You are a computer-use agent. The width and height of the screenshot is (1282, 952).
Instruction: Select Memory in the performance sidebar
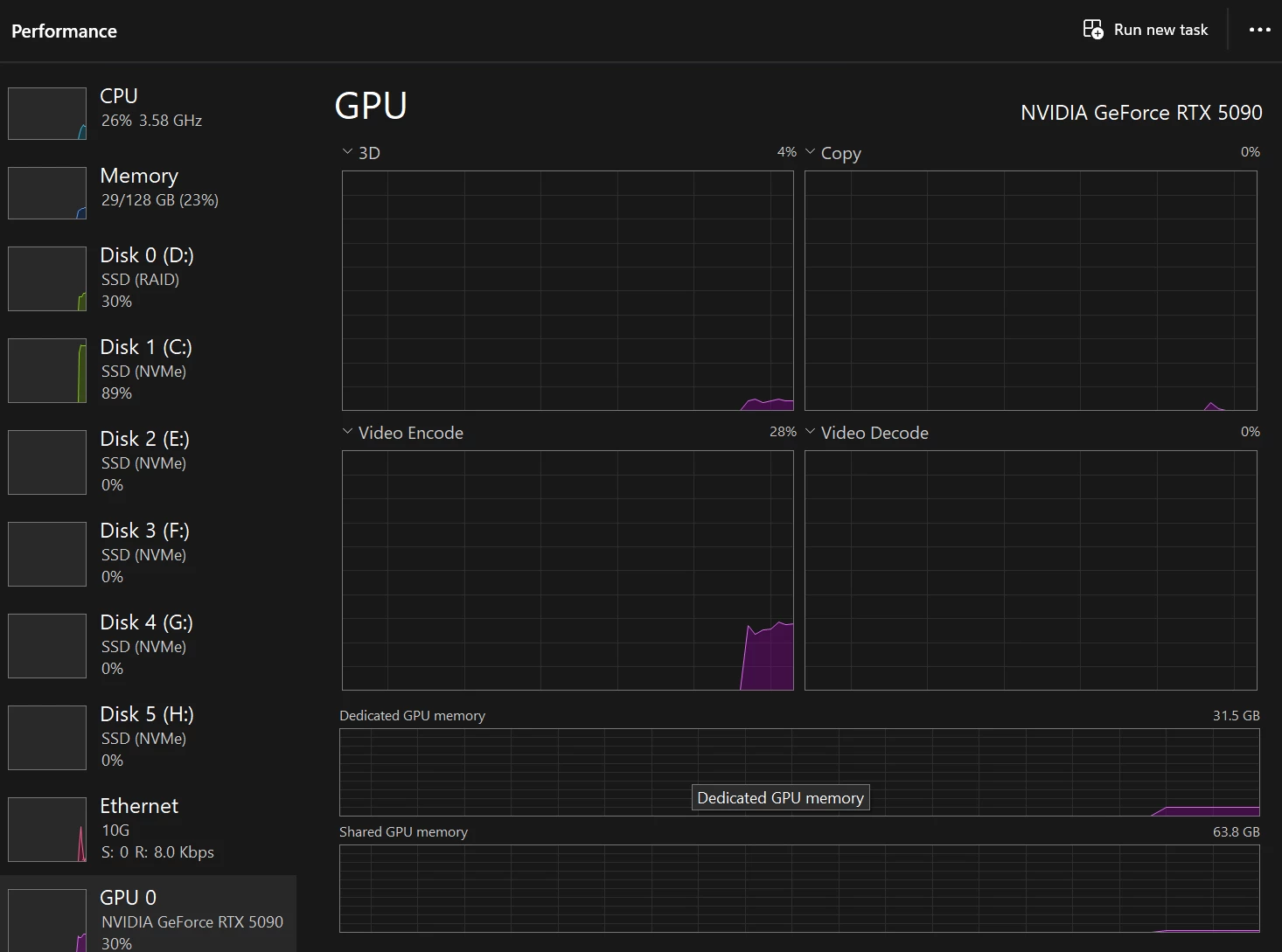pos(149,192)
